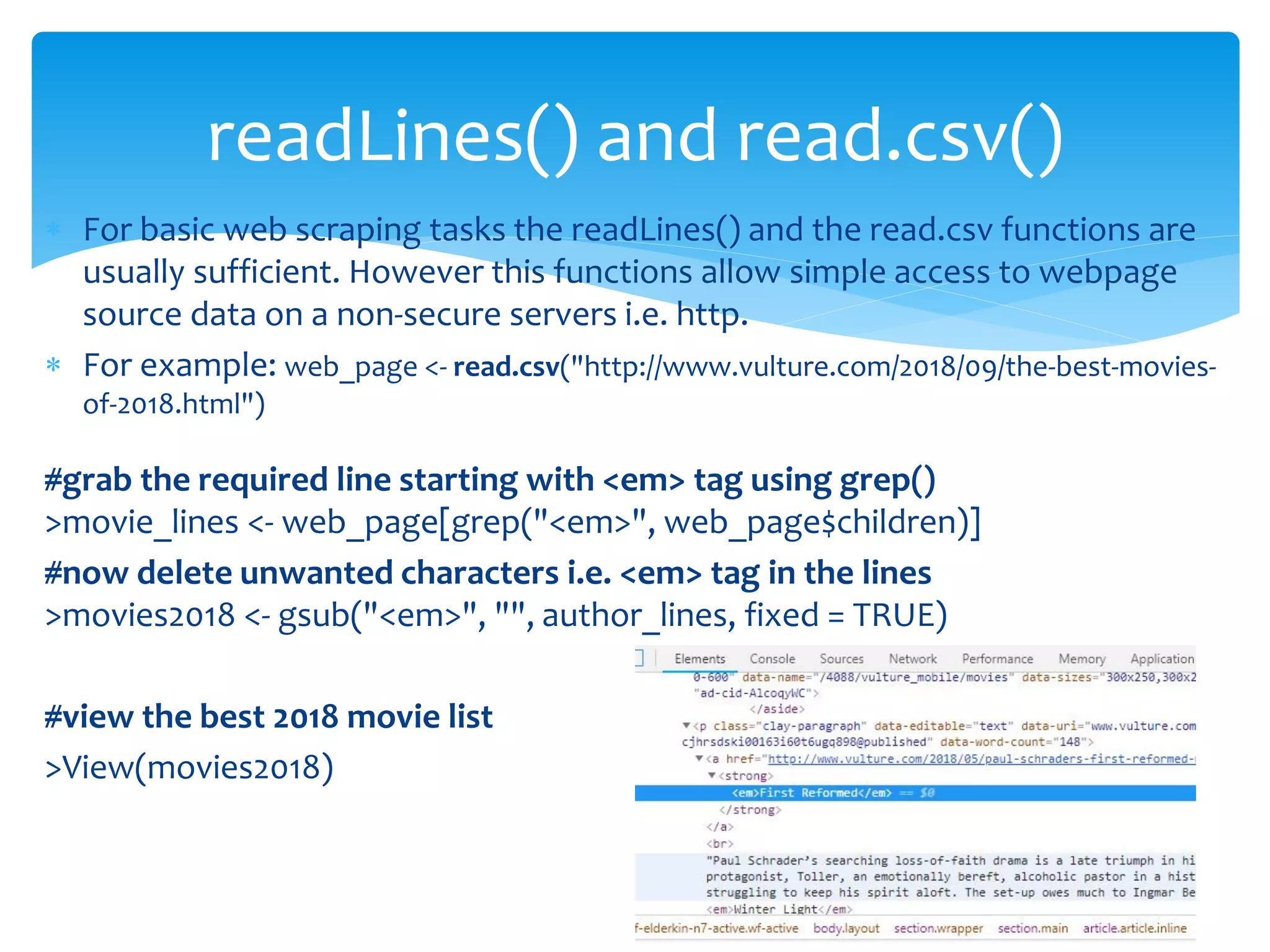Click the '#view the best 2018 movie list' comment
The image size is (1270, 952).
point(269,716)
